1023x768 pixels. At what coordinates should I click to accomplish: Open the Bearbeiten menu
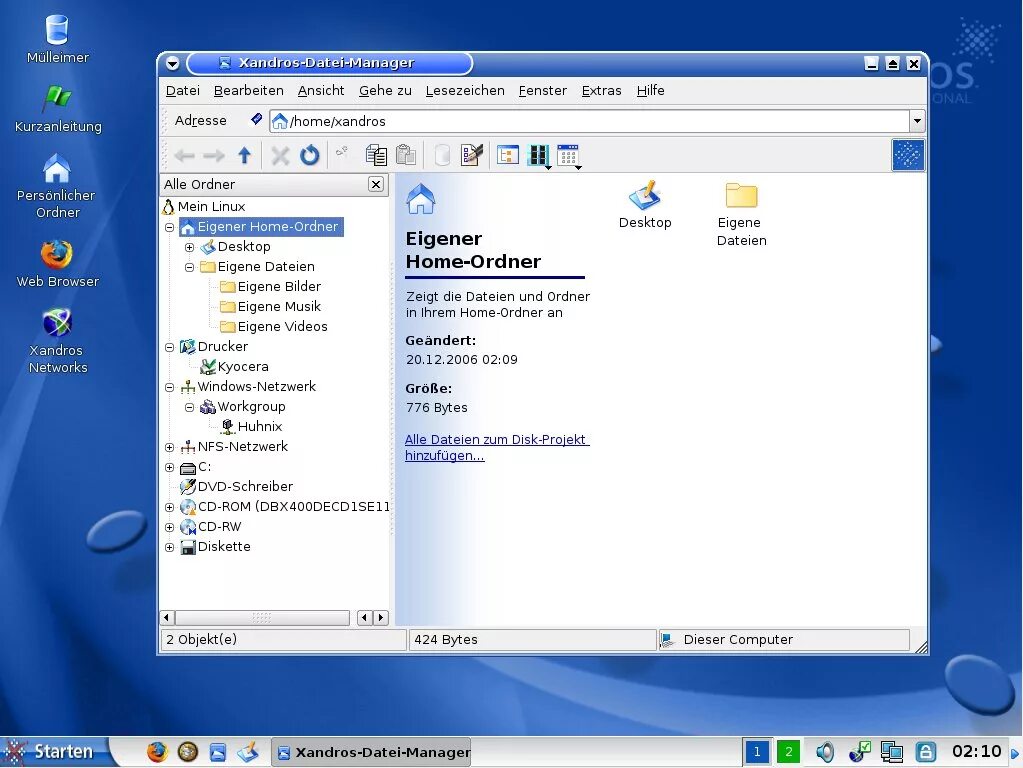click(249, 91)
